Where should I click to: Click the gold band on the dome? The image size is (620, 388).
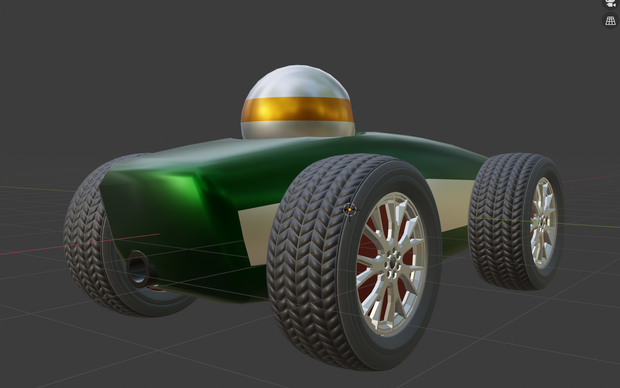pyautogui.click(x=297, y=109)
